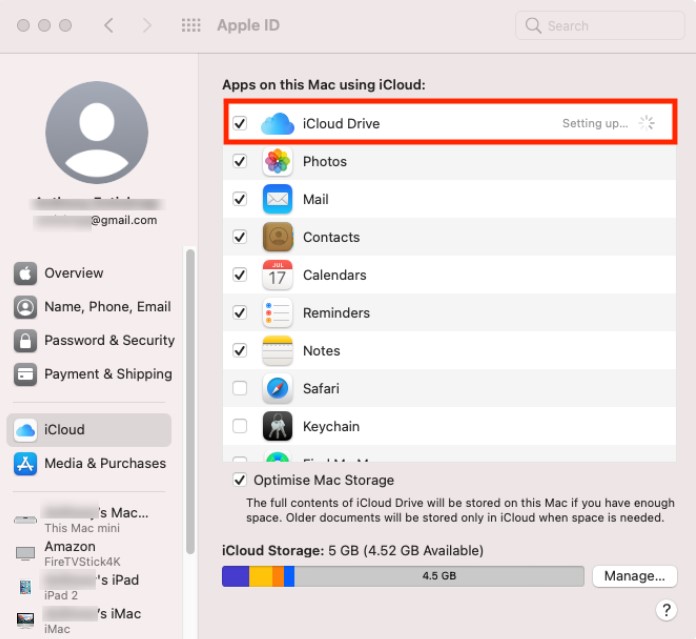Click the Setting up... status text

595,123
